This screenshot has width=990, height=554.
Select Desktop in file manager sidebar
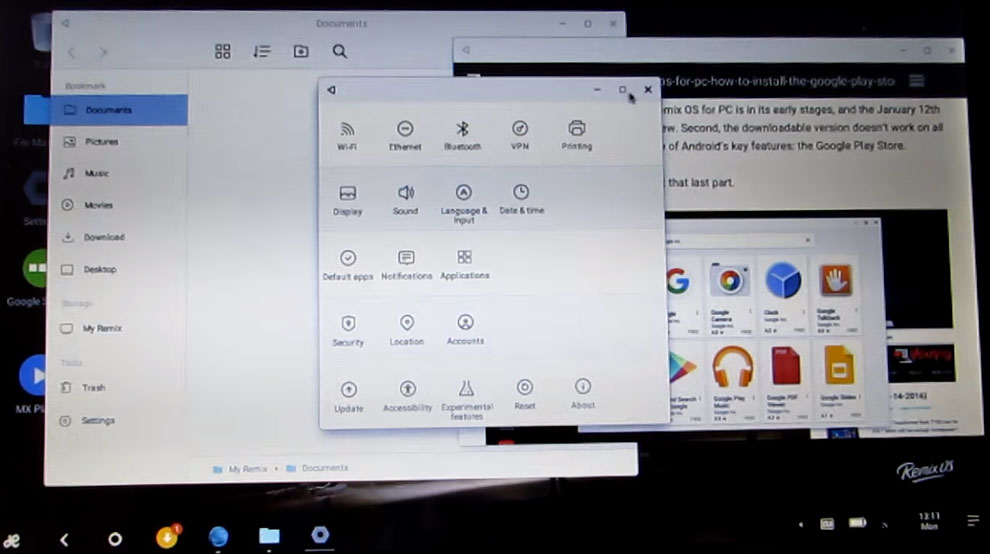pos(119,269)
